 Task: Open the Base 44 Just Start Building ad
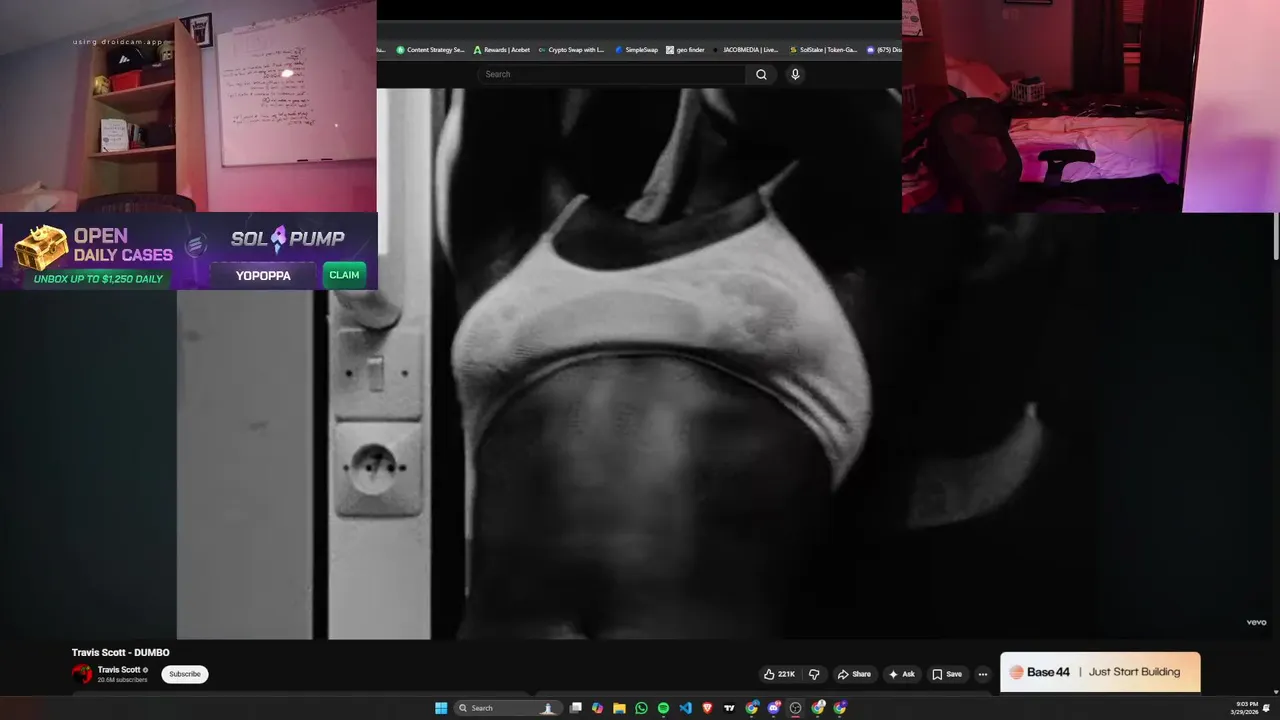(1100, 672)
